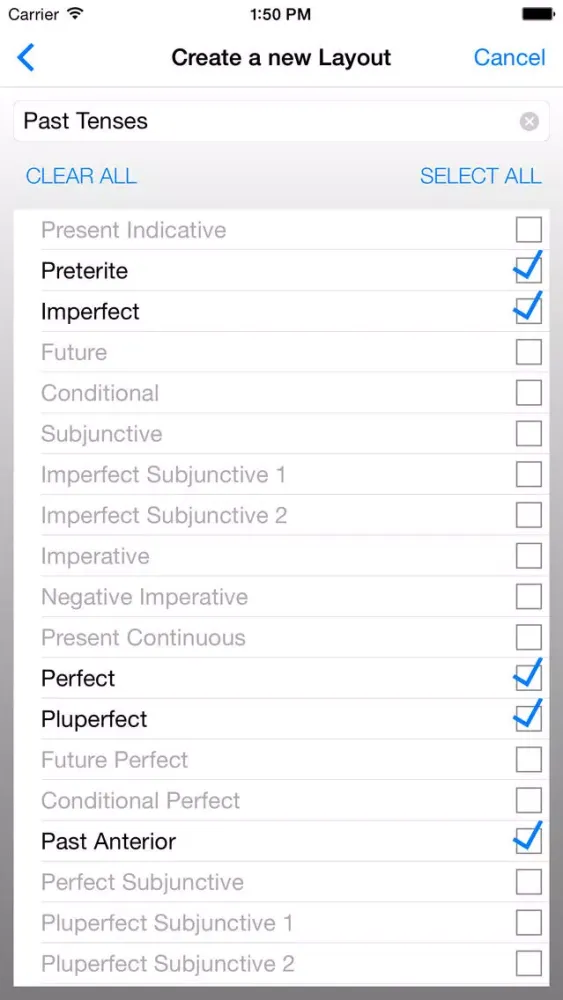
Task: Enable the Pluperfect Subjunctive 2 checkbox
Action: point(529,964)
